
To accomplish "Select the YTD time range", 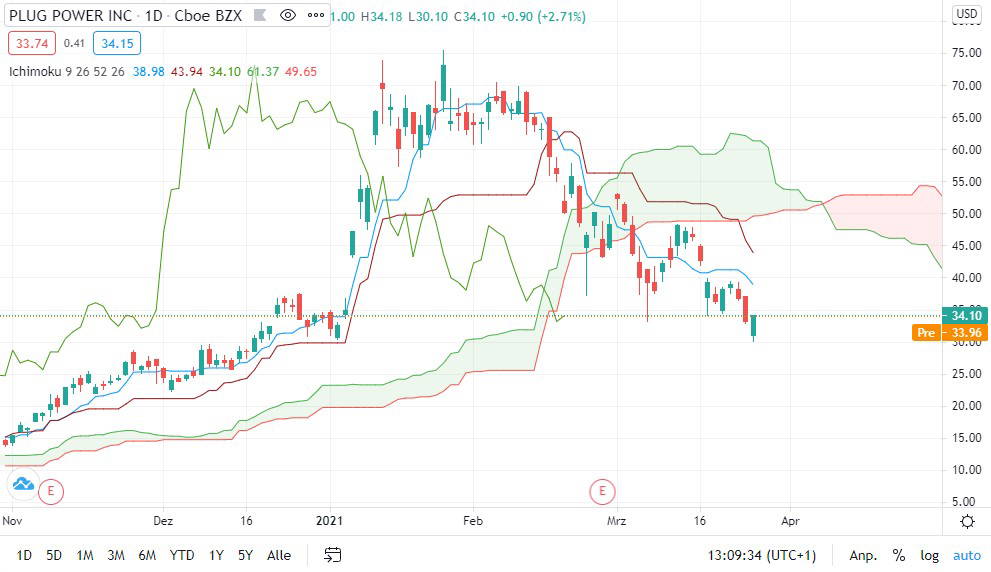I will click(x=182, y=555).
